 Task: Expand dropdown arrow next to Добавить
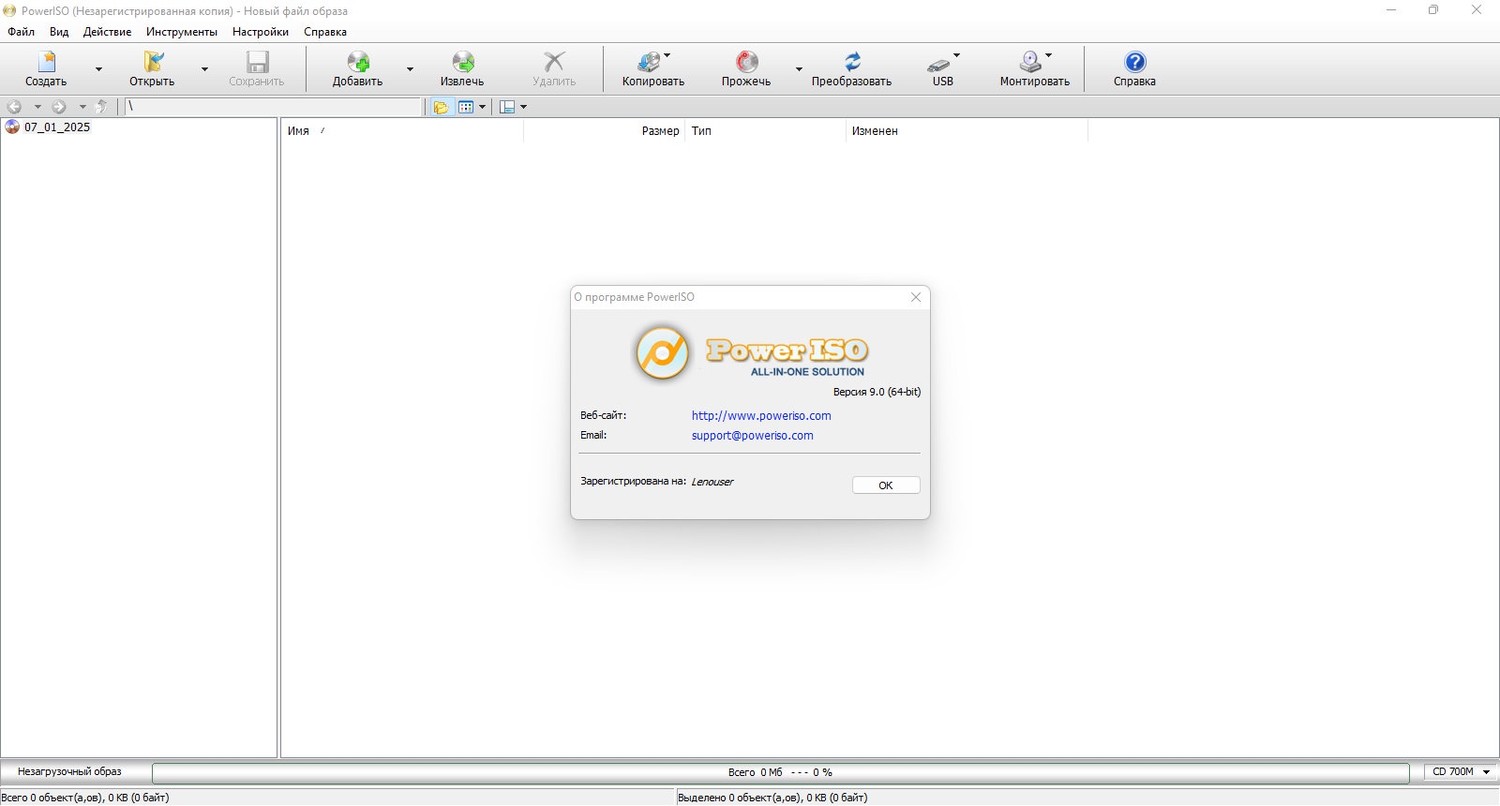tap(410, 69)
